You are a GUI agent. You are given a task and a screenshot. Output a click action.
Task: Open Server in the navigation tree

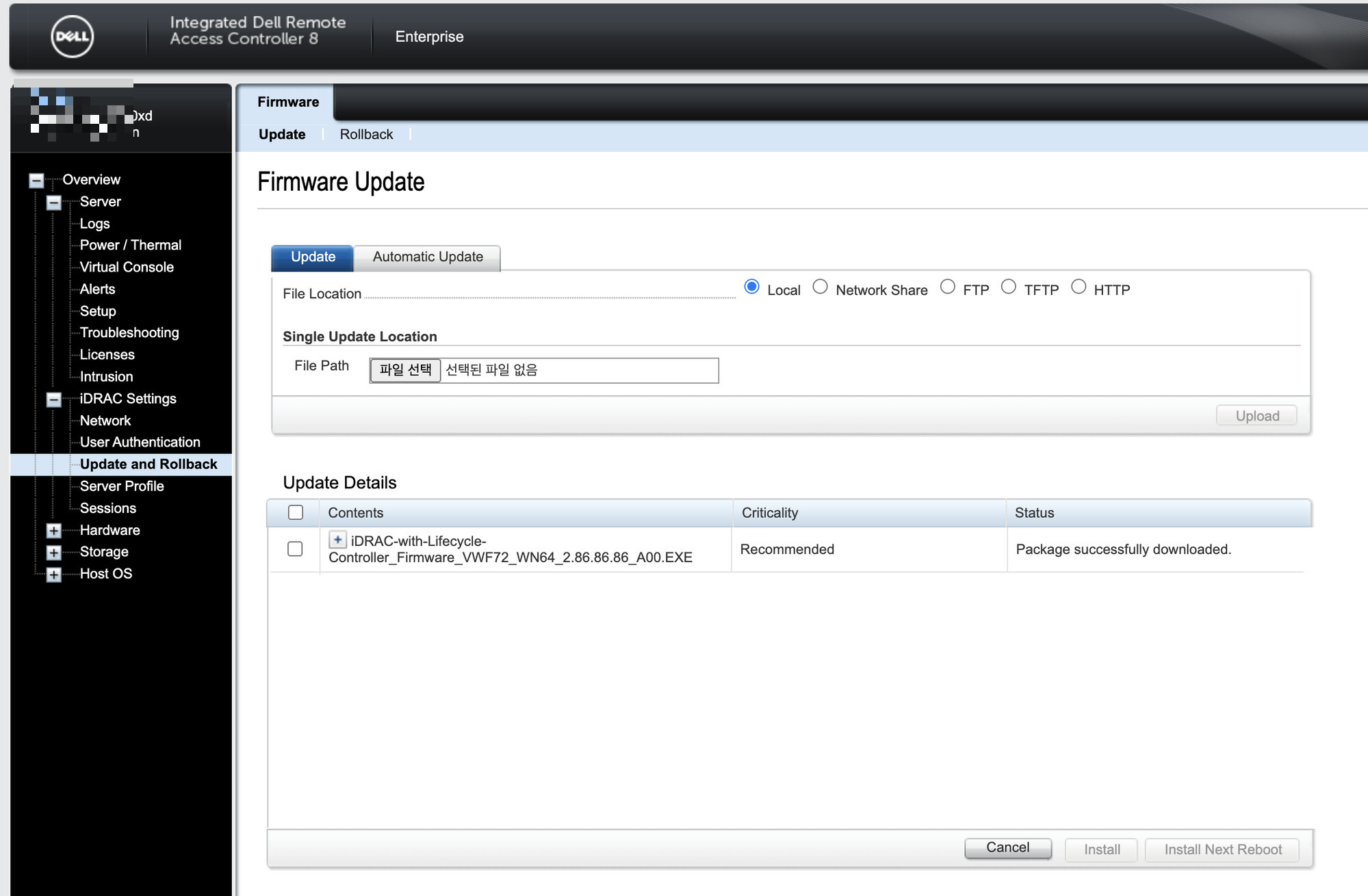coord(100,202)
